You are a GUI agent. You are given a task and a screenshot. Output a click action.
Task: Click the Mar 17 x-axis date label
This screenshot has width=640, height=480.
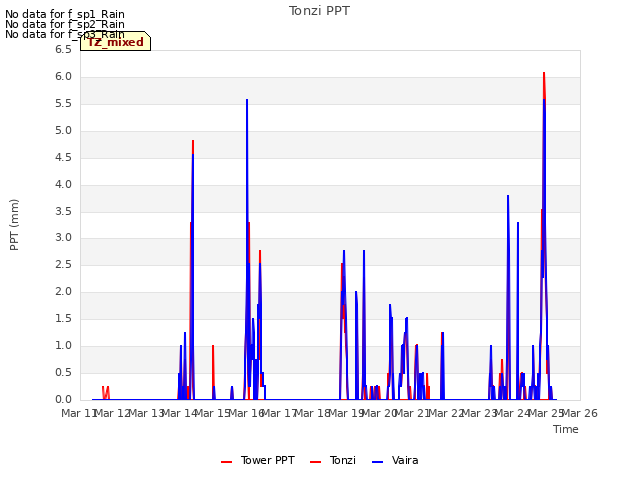click(279, 413)
